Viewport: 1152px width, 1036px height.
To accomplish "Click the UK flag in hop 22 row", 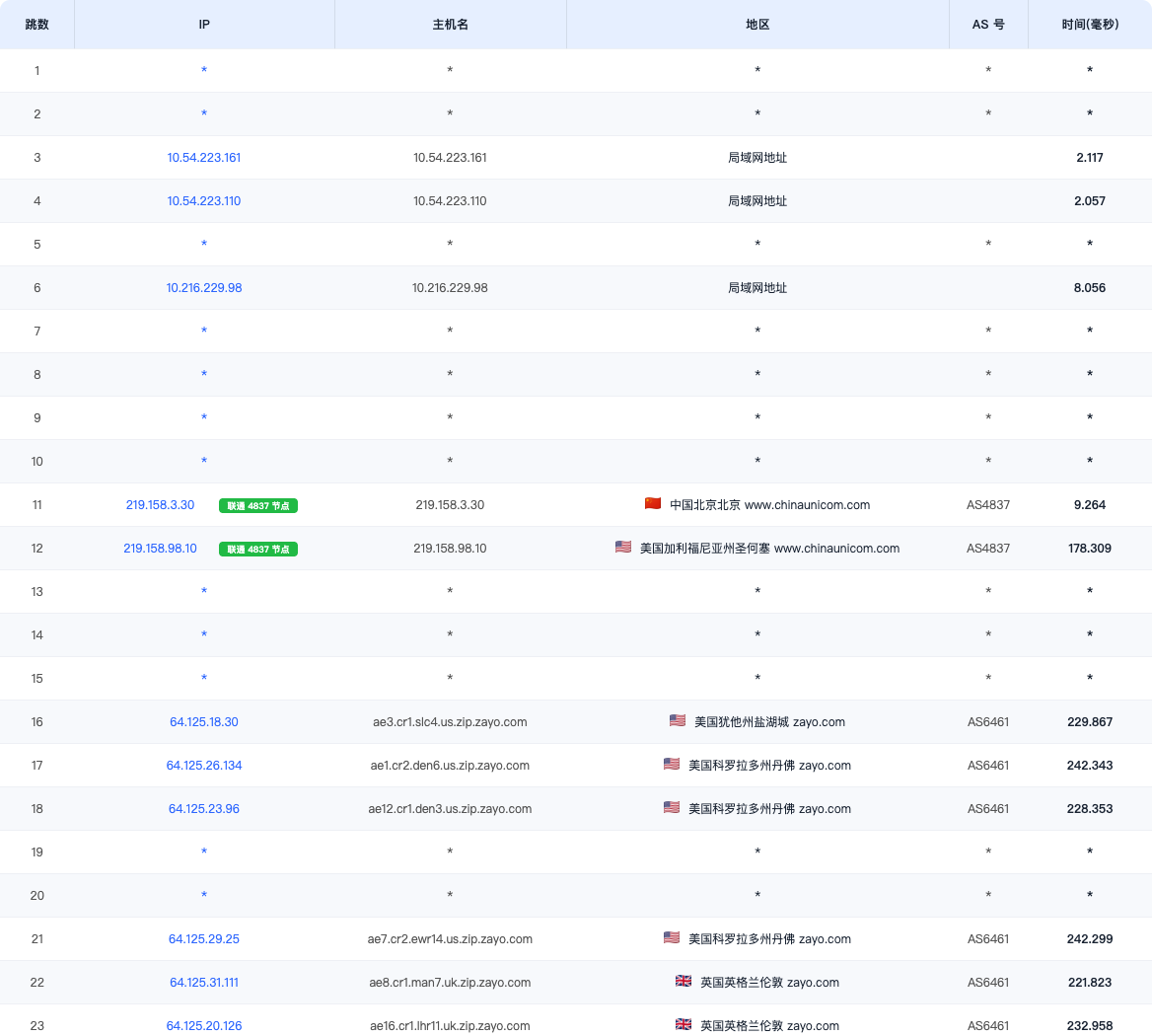I will (684, 981).
